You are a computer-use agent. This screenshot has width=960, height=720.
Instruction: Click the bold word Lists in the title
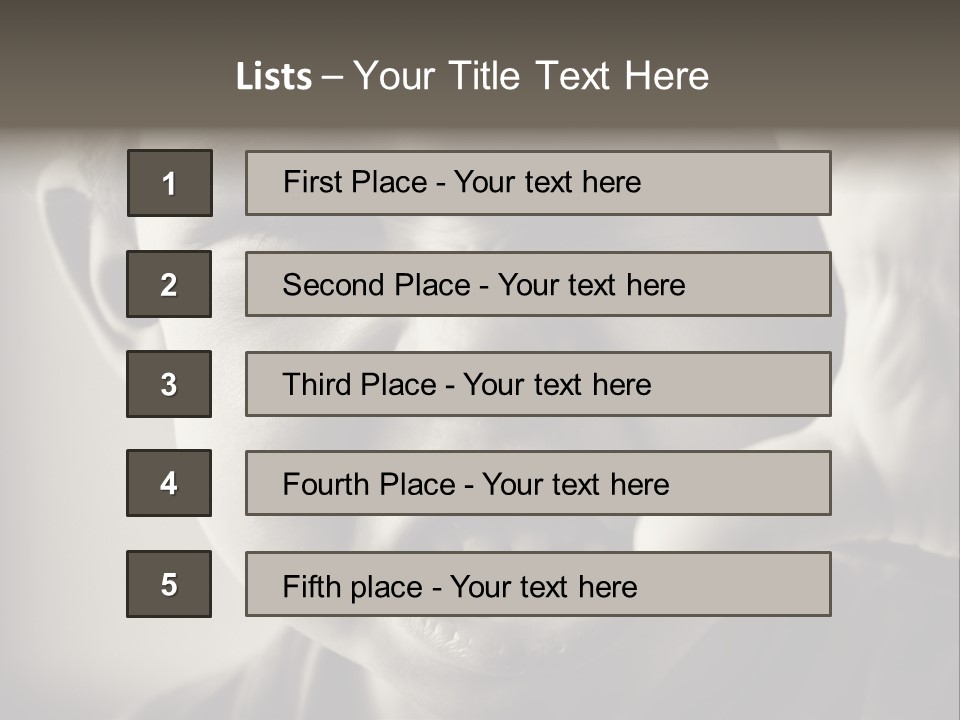273,77
